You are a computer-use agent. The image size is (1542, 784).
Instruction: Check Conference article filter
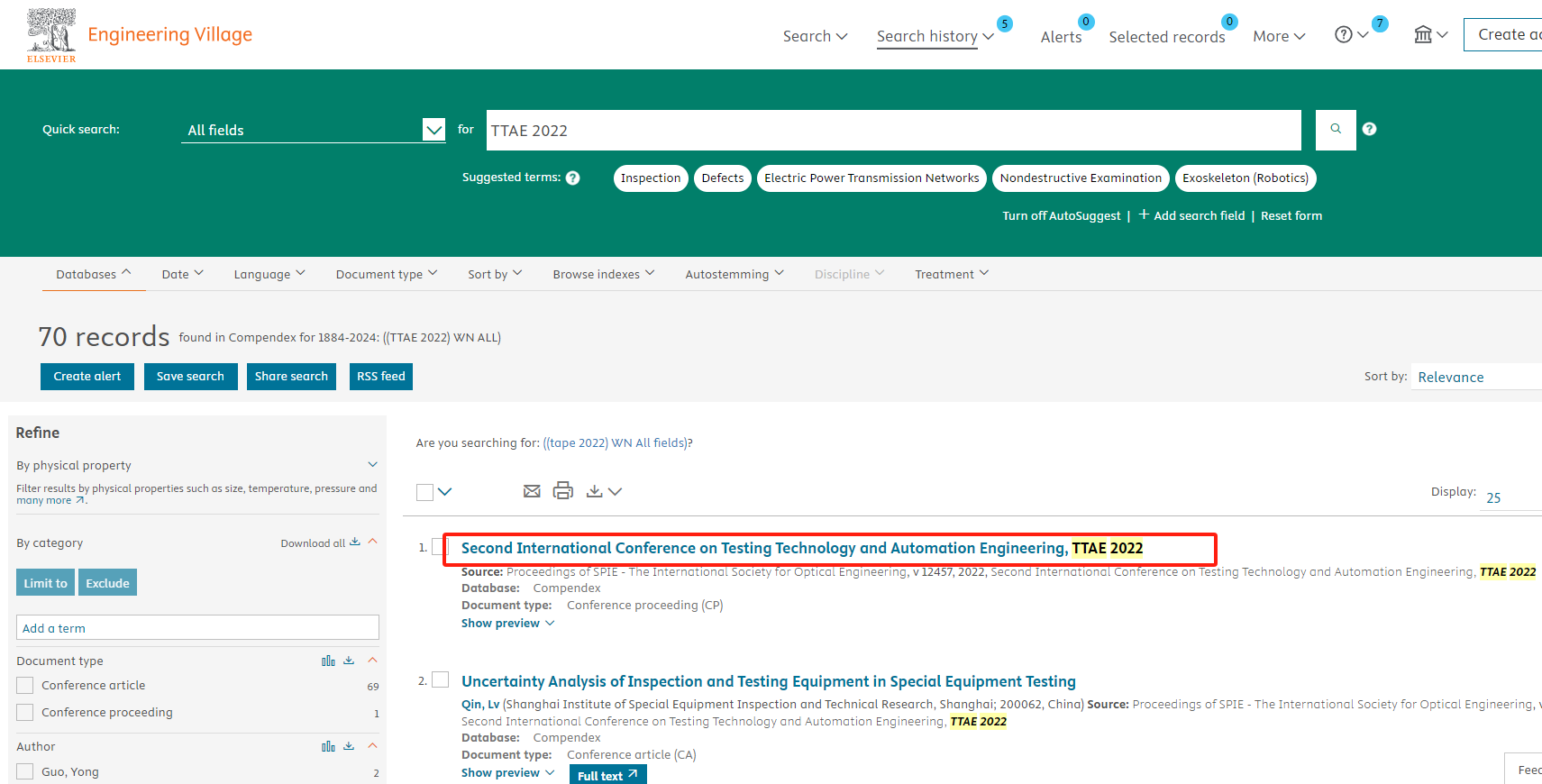(25, 685)
